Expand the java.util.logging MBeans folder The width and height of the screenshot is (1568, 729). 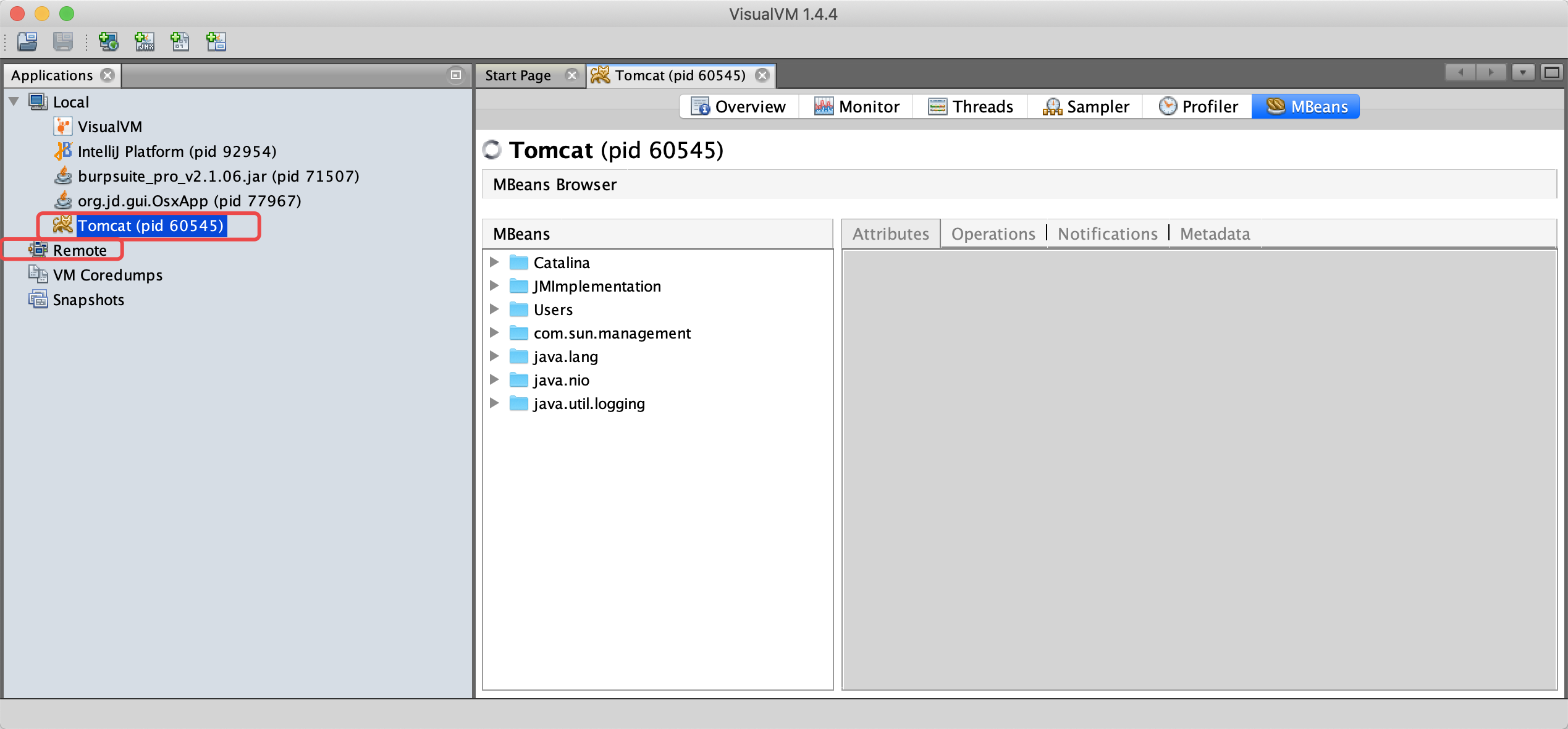click(494, 403)
